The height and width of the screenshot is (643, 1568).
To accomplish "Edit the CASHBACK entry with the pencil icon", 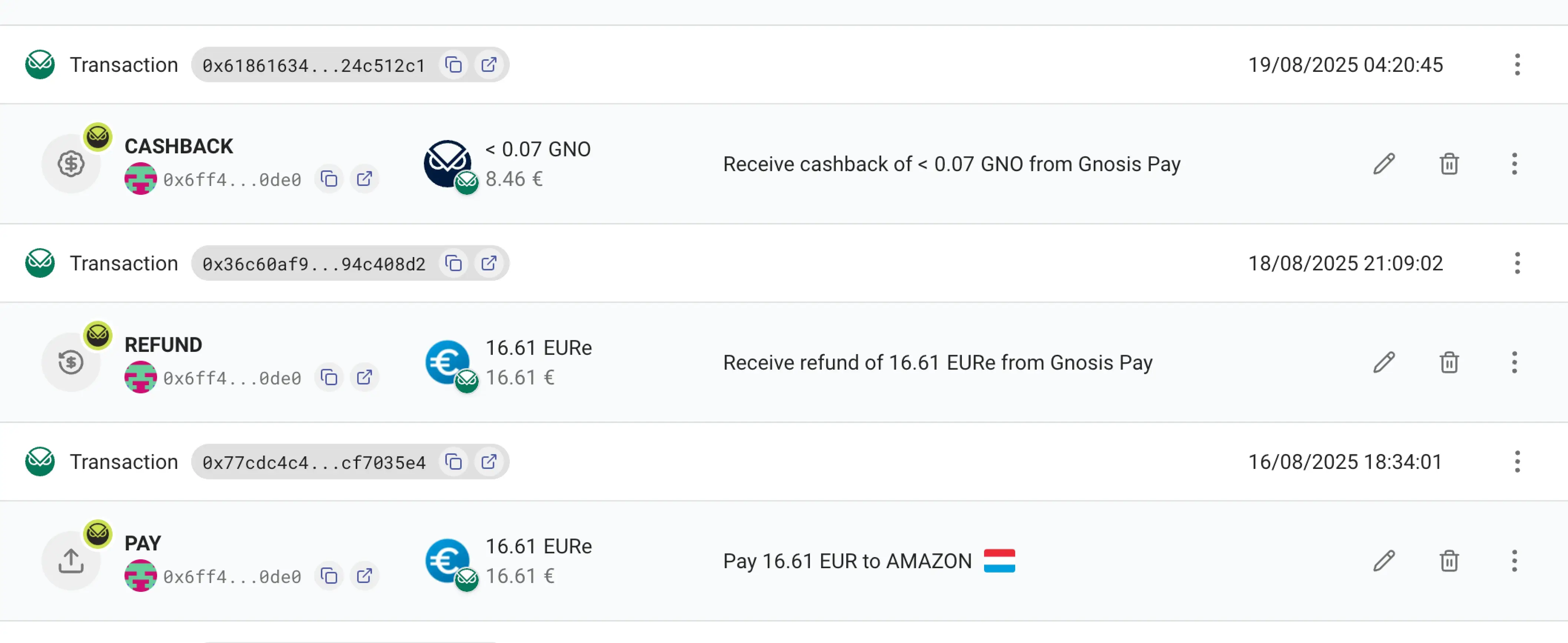I will pos(1383,164).
